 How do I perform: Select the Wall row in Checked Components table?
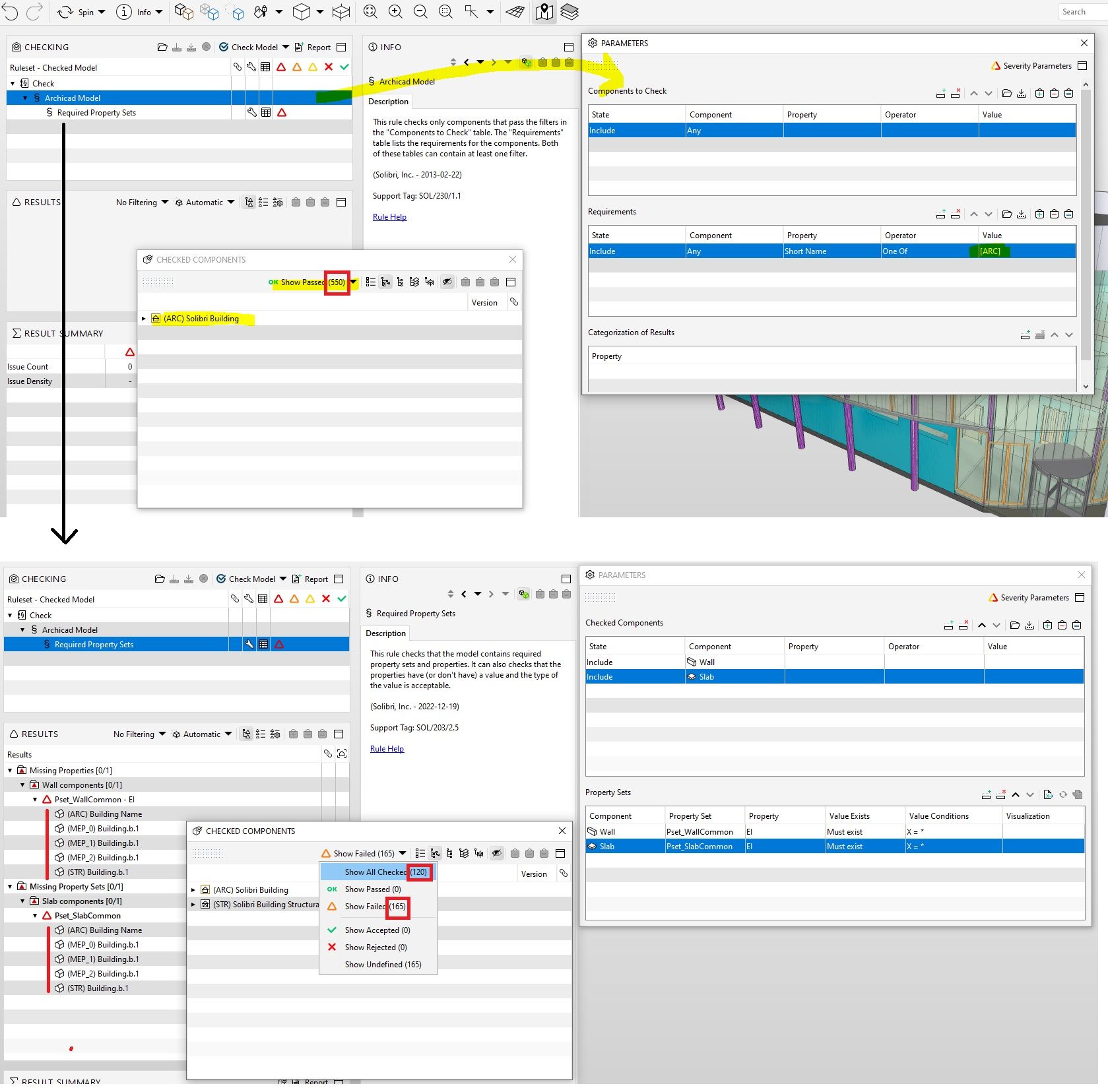tap(835, 662)
